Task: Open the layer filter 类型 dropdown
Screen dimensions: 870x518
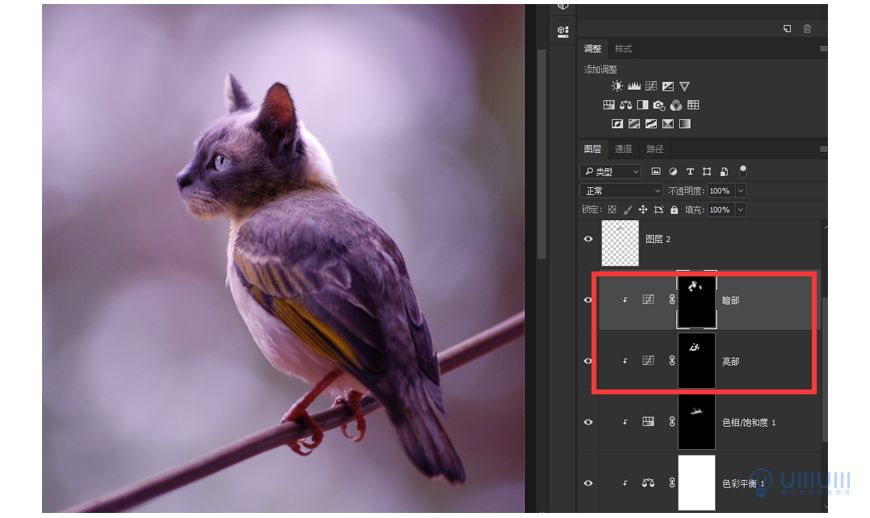Action: (x=610, y=172)
